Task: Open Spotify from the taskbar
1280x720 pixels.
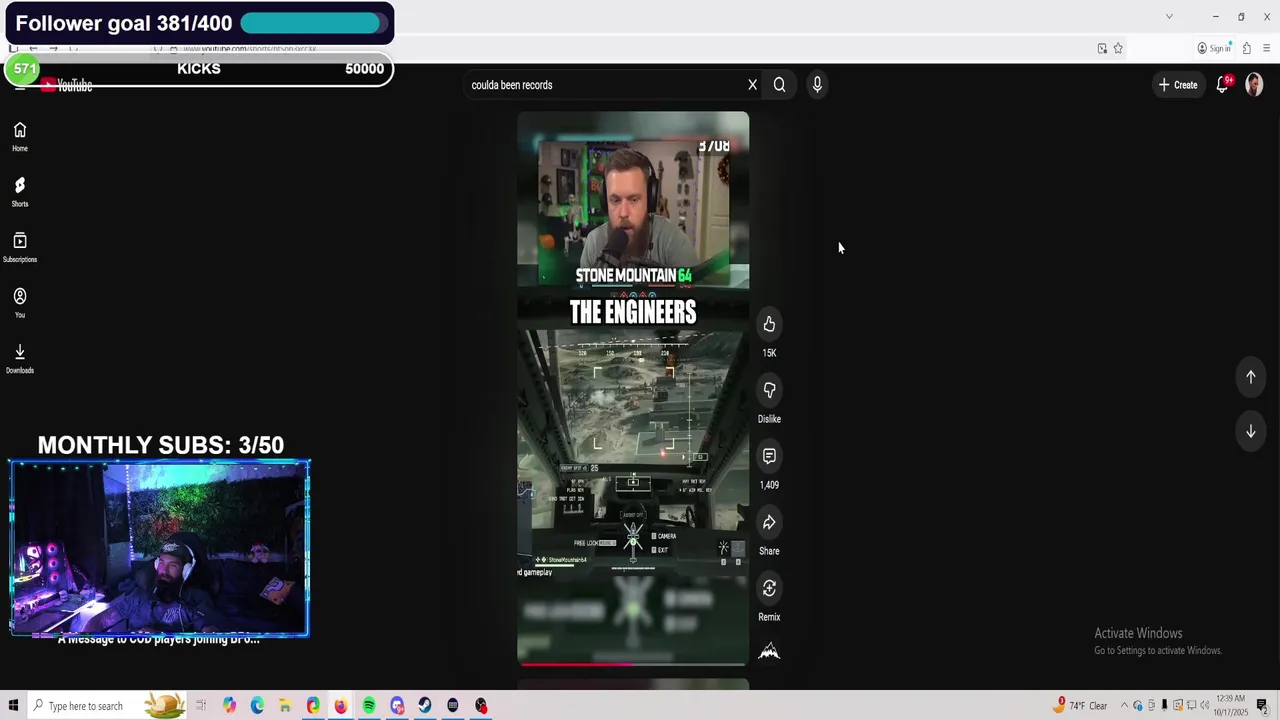Action: click(x=369, y=706)
